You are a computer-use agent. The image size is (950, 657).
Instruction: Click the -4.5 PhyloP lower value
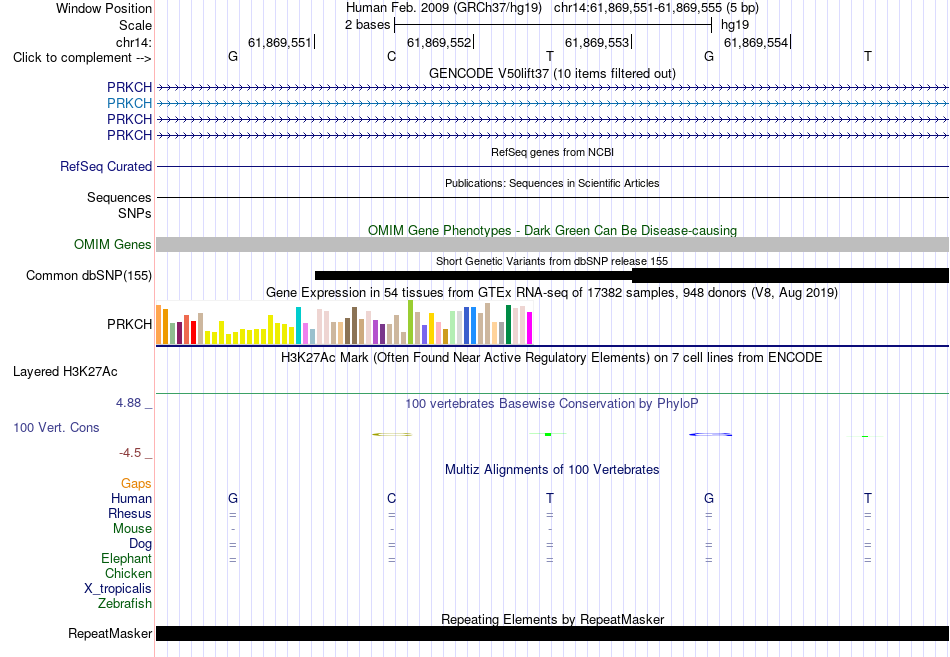(x=130, y=453)
